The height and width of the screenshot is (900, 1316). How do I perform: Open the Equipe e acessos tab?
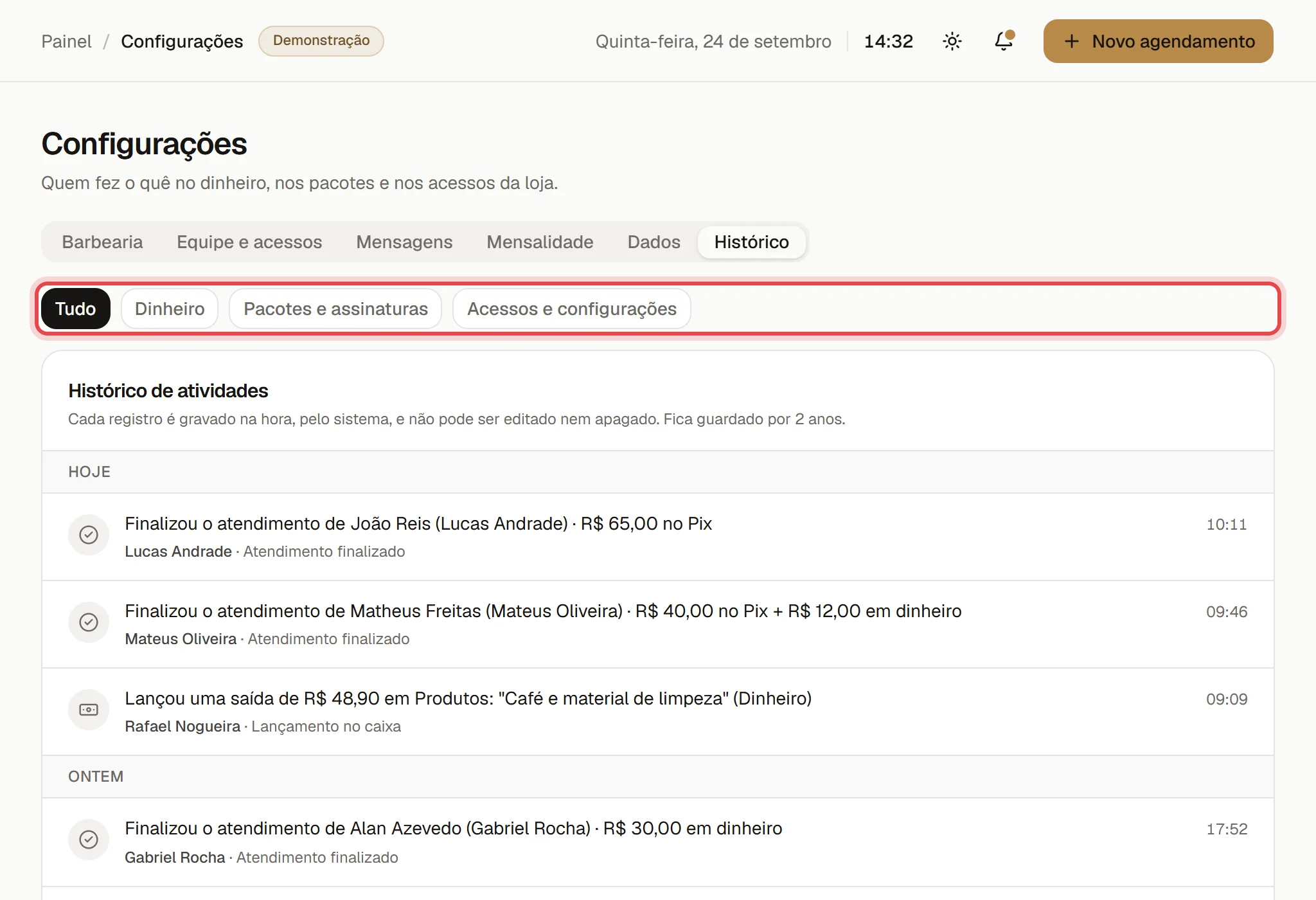tap(249, 242)
